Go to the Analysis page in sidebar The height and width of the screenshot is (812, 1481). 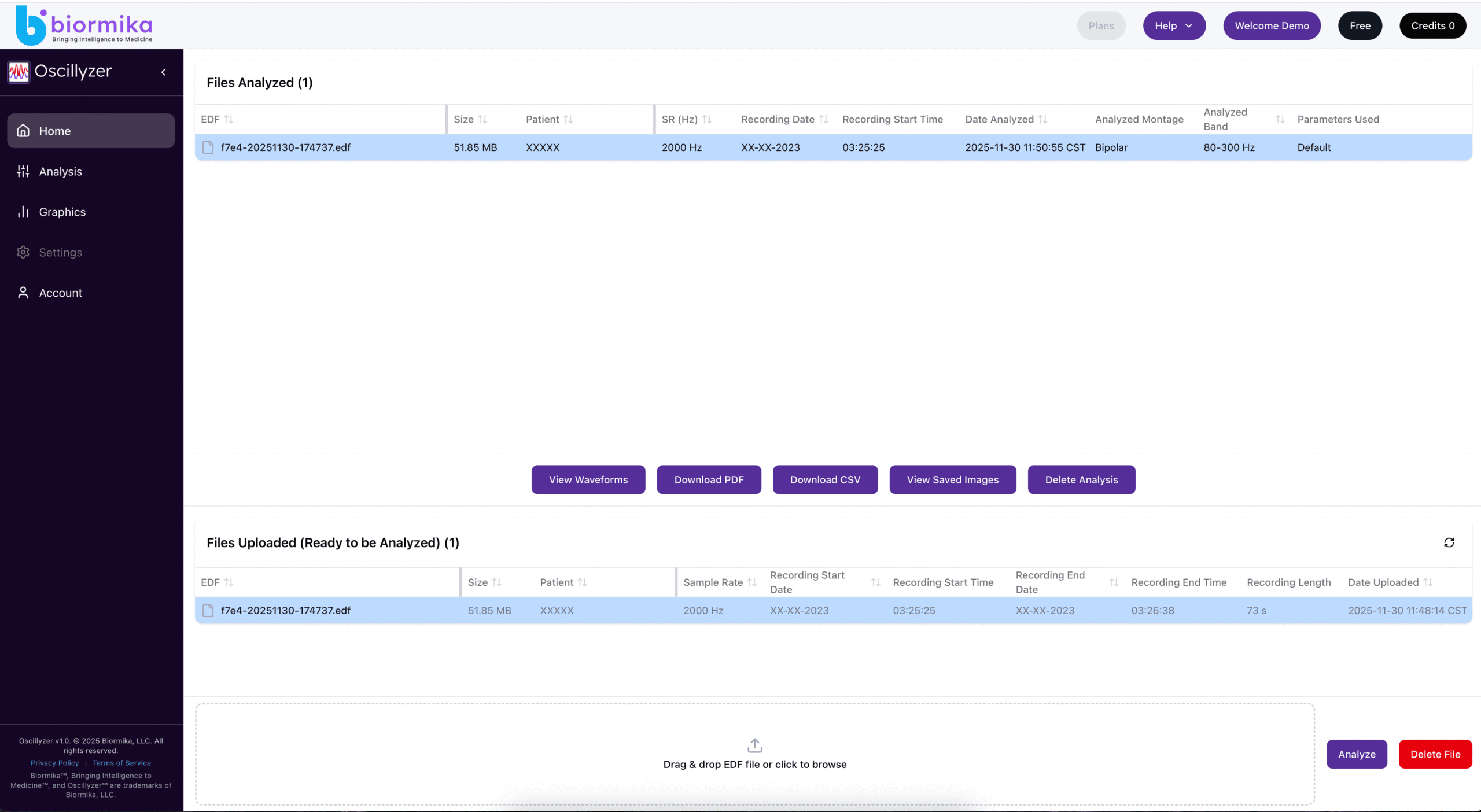point(60,172)
